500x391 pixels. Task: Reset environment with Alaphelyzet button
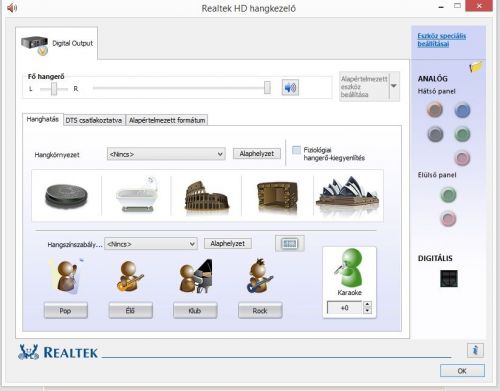point(257,154)
